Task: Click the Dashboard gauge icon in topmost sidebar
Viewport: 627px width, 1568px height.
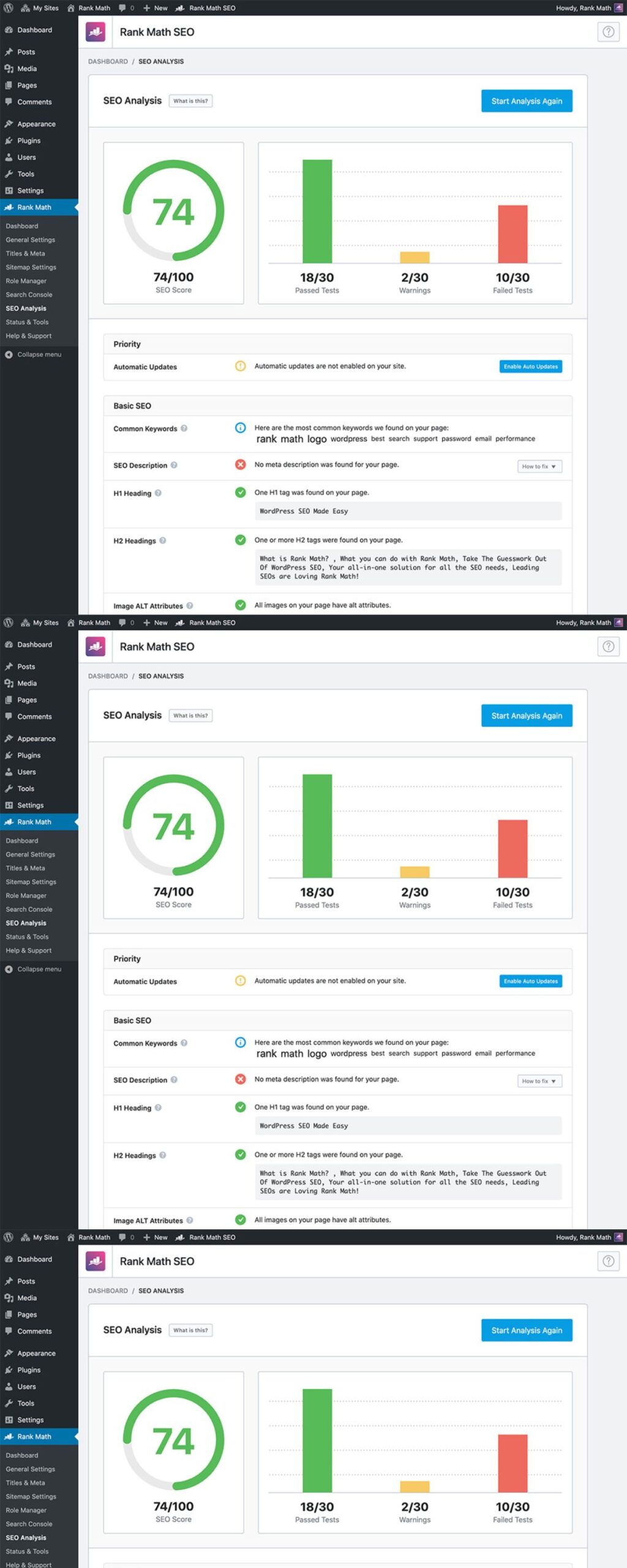Action: (x=9, y=30)
